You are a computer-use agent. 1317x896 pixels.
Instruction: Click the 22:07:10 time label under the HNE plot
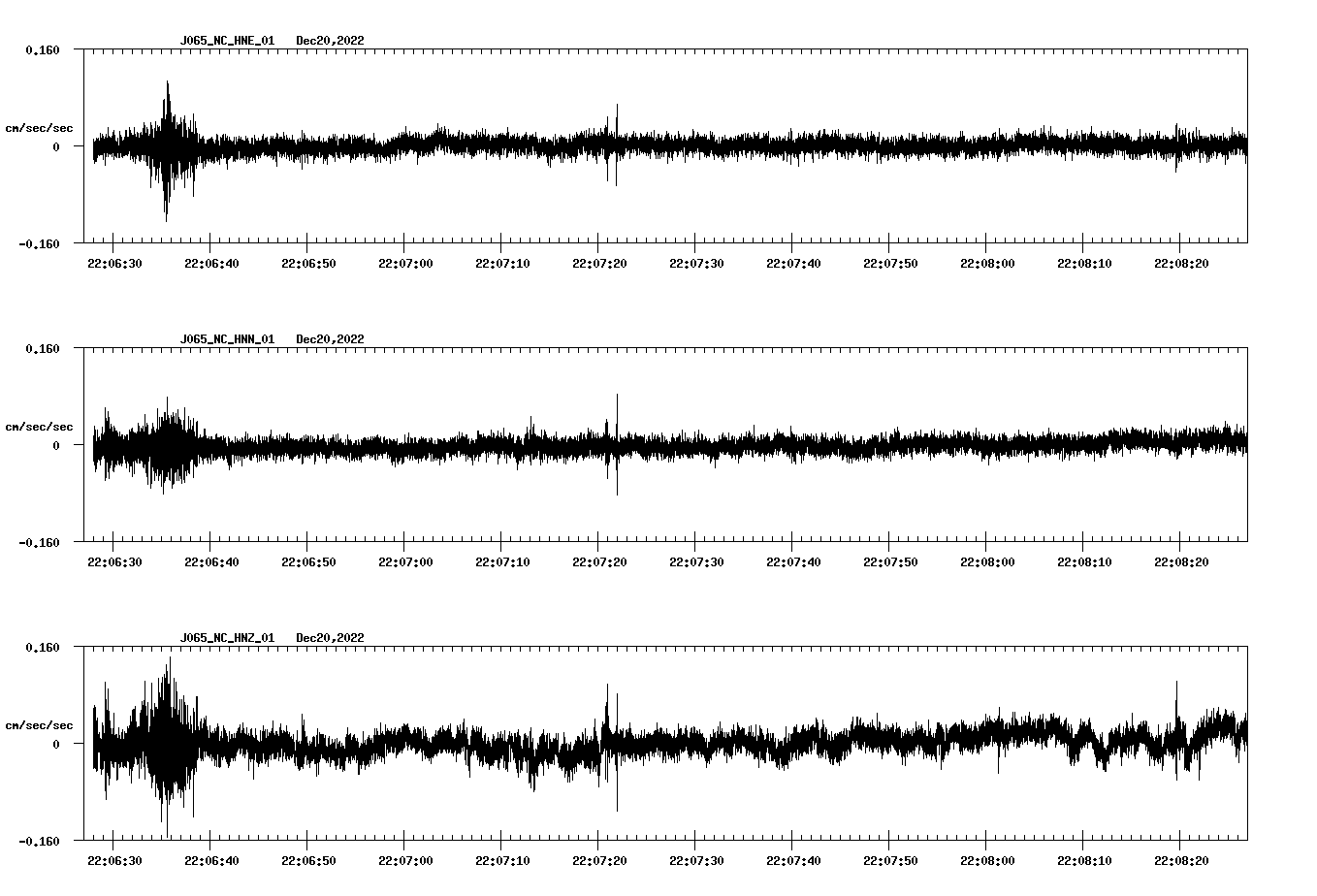[504, 261]
